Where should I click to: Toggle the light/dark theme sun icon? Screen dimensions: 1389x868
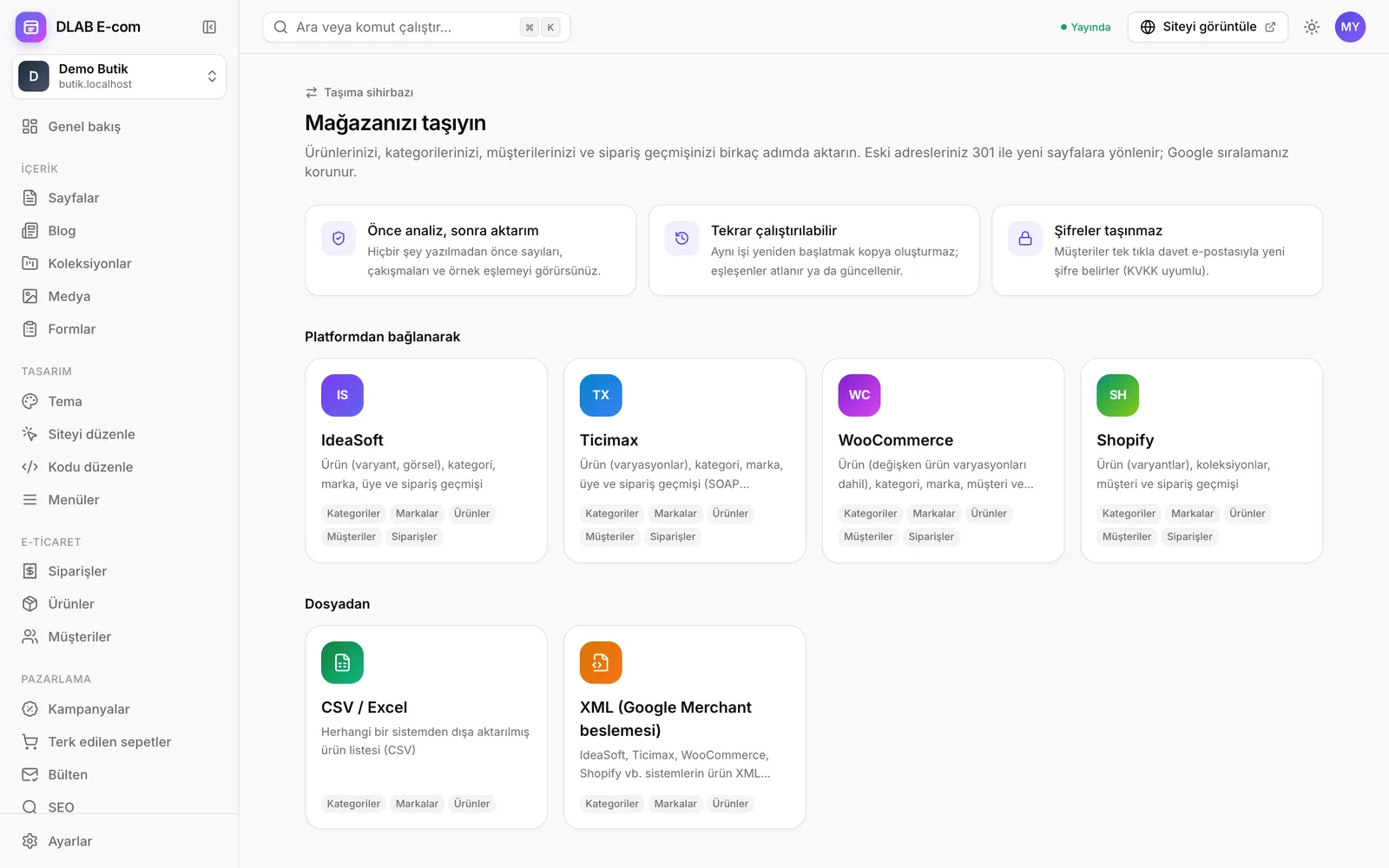click(1312, 27)
